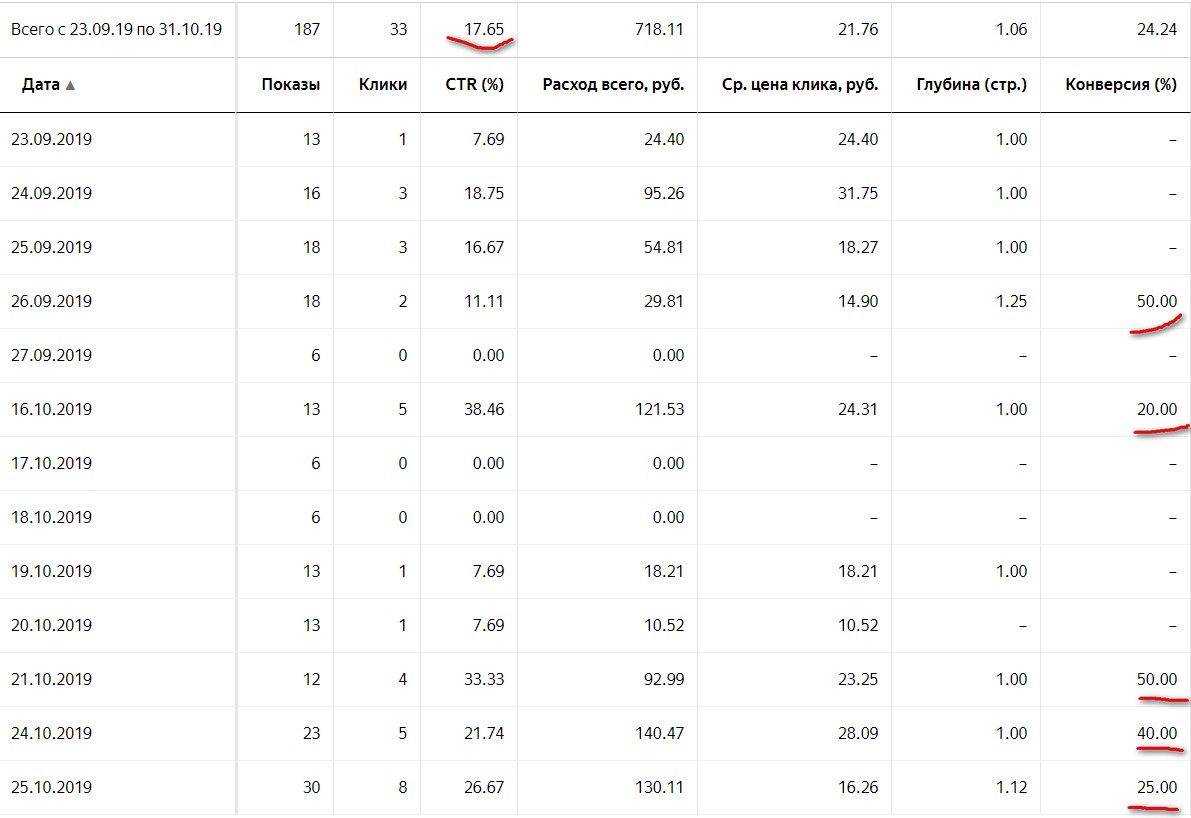Click total spend value 718.11
Image resolution: width=1191 pixels, height=818 pixels.
pos(660,29)
